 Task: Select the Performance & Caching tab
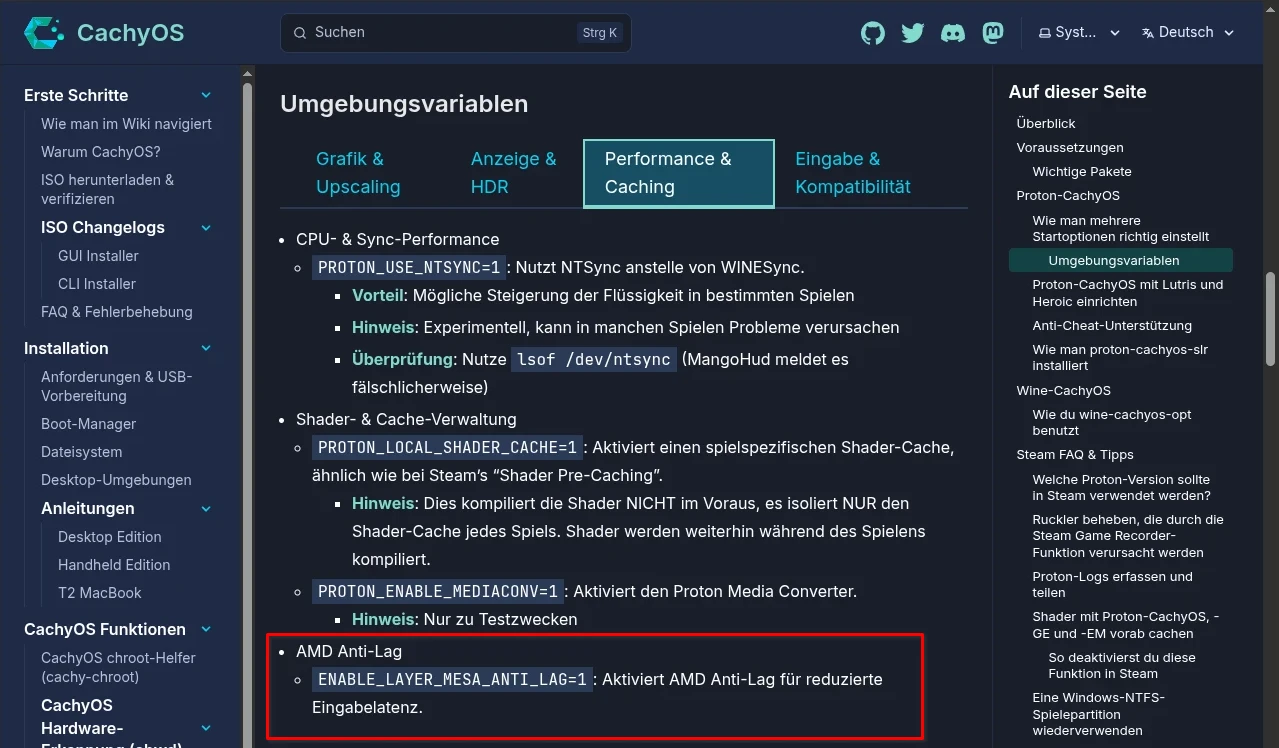pos(679,173)
